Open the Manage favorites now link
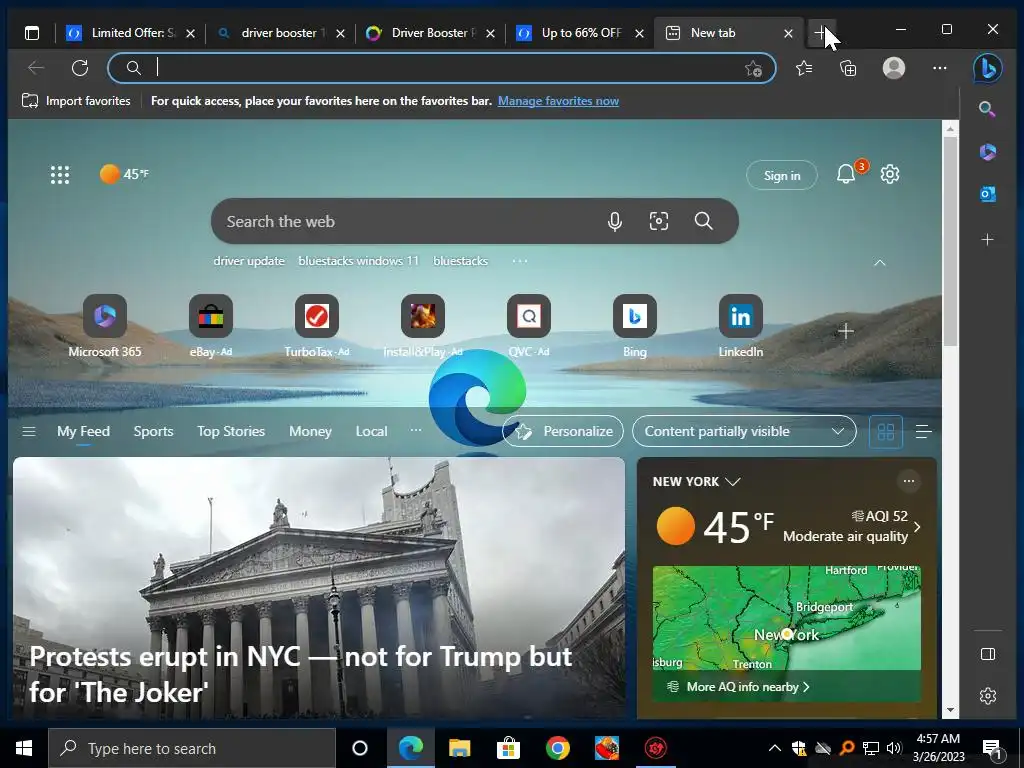The image size is (1024, 768). (x=558, y=101)
